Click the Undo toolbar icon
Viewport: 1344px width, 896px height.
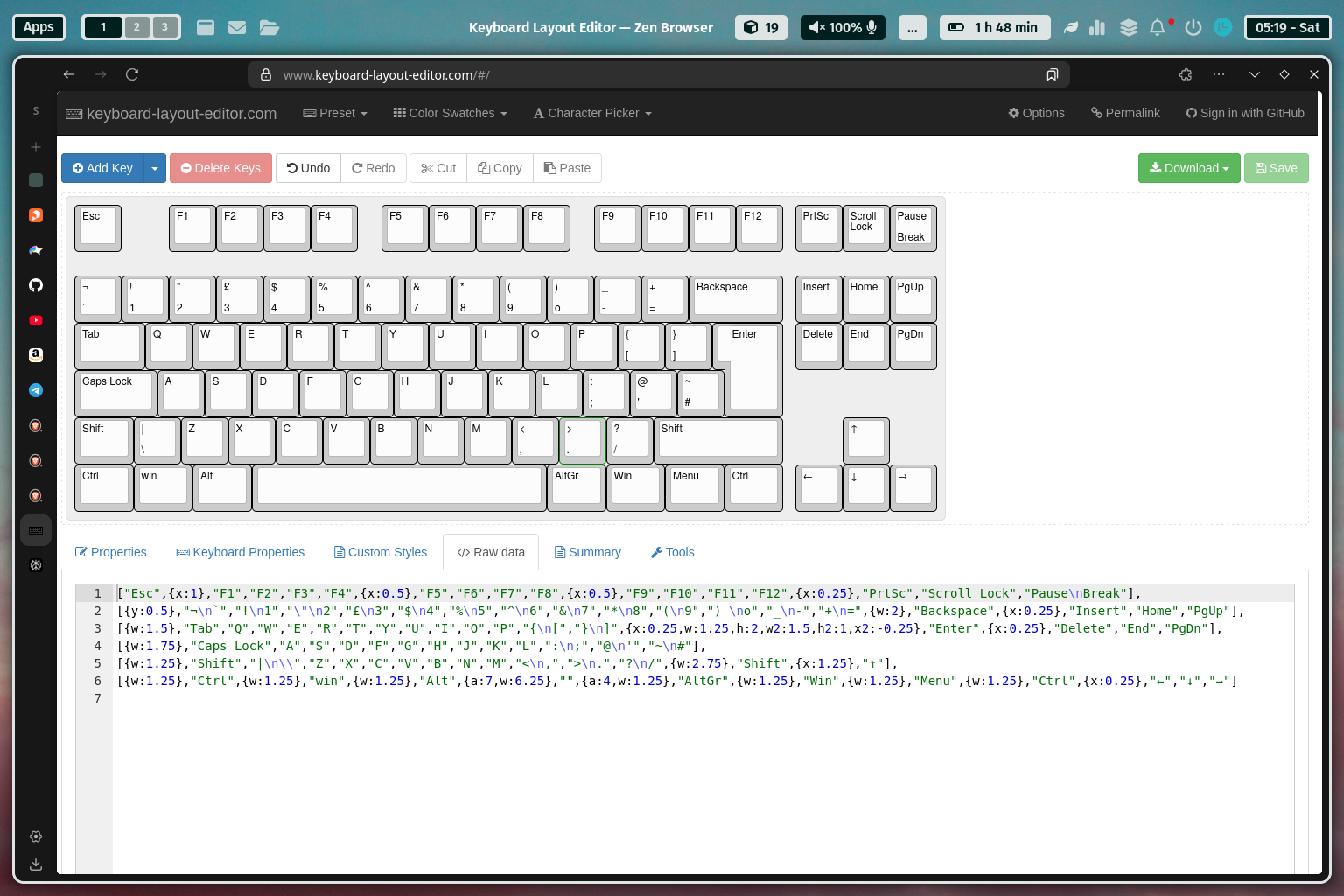(292, 168)
